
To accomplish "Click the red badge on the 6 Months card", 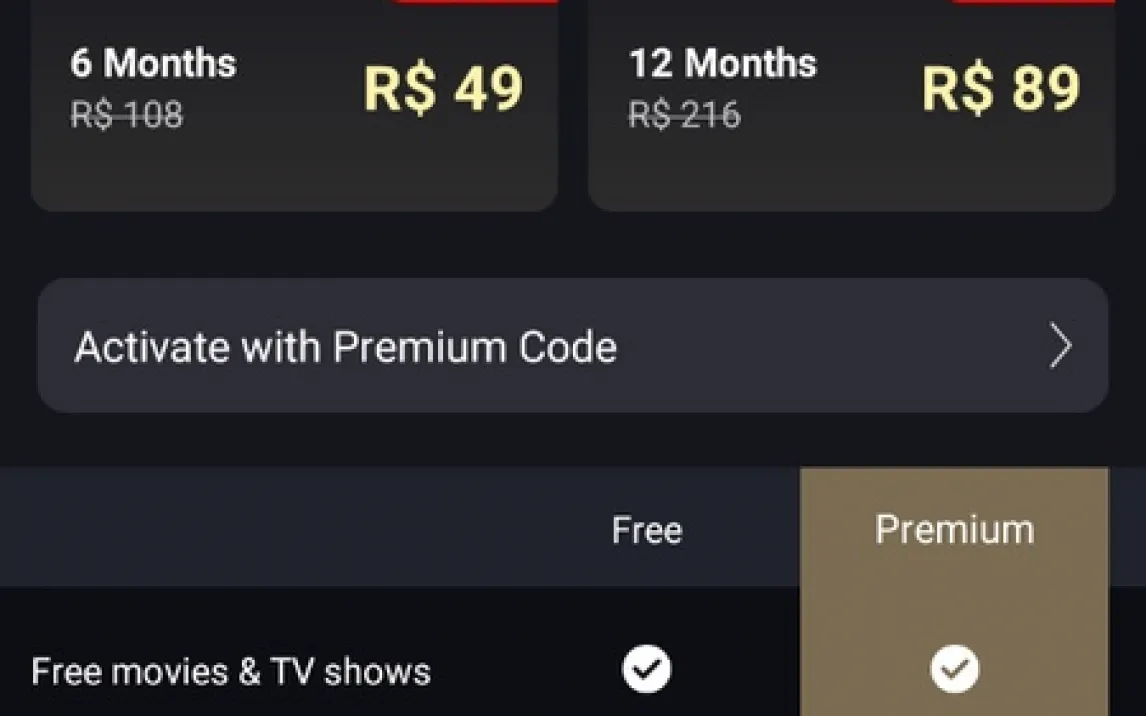I will (x=476, y=2).
